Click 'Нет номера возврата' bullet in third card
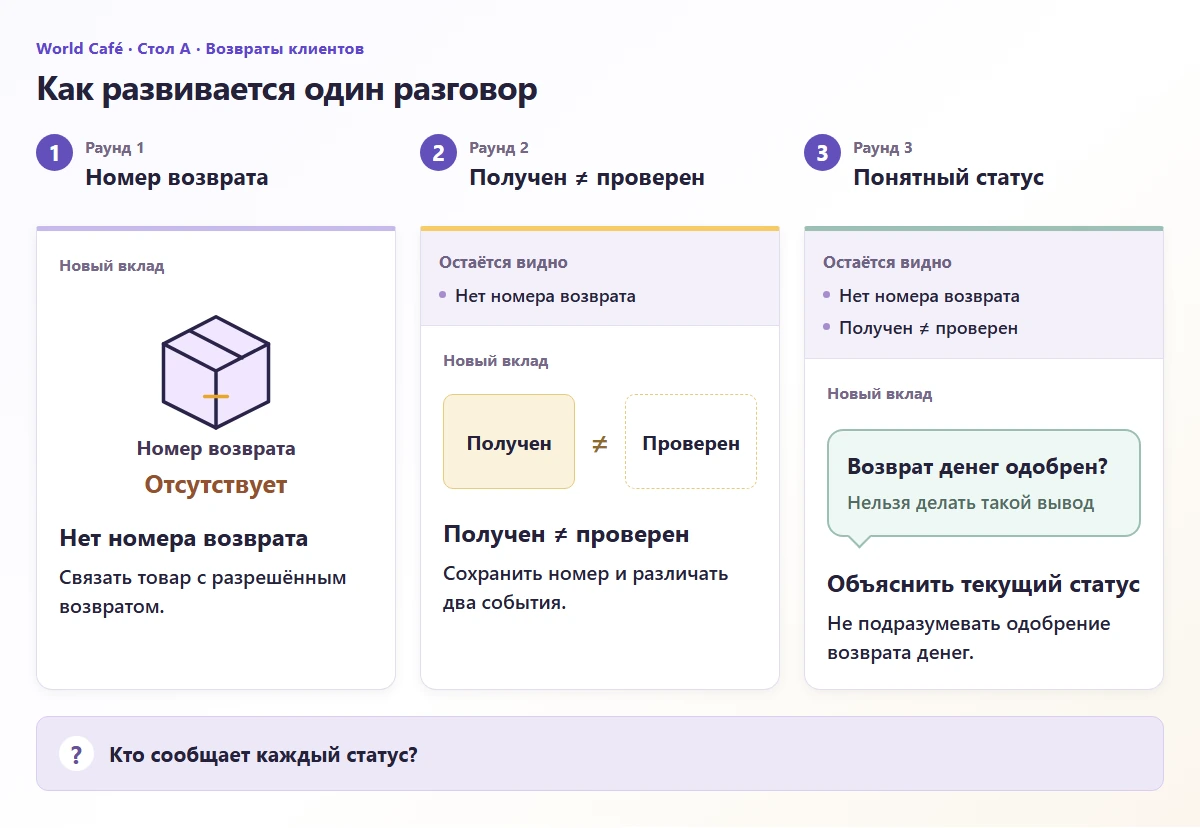The width and height of the screenshot is (1200, 828). pyautogui.click(x=929, y=296)
